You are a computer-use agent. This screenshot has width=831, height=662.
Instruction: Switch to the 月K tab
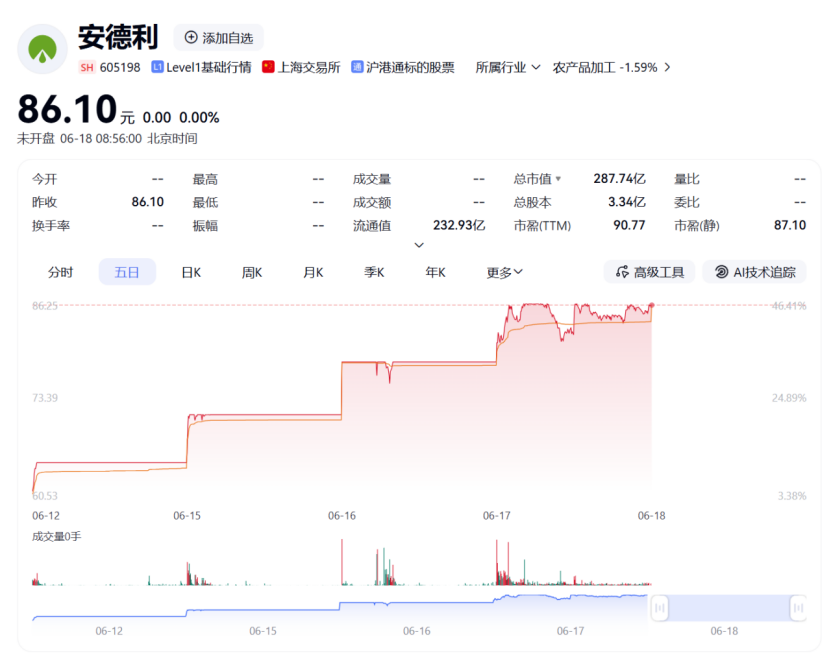(x=313, y=272)
